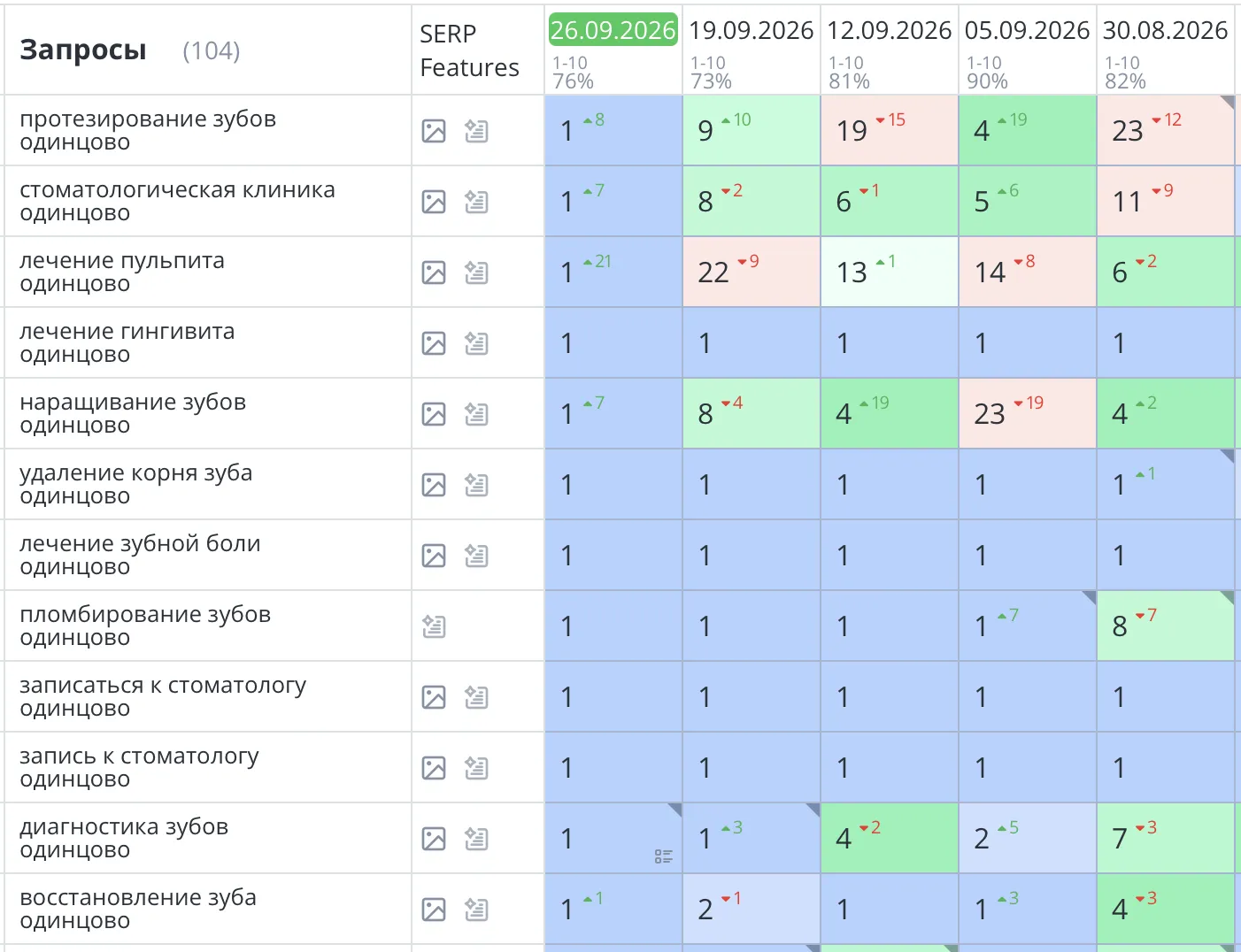Select the highlighted 26.09.2026 date column
The width and height of the screenshot is (1241, 952).
(x=613, y=30)
